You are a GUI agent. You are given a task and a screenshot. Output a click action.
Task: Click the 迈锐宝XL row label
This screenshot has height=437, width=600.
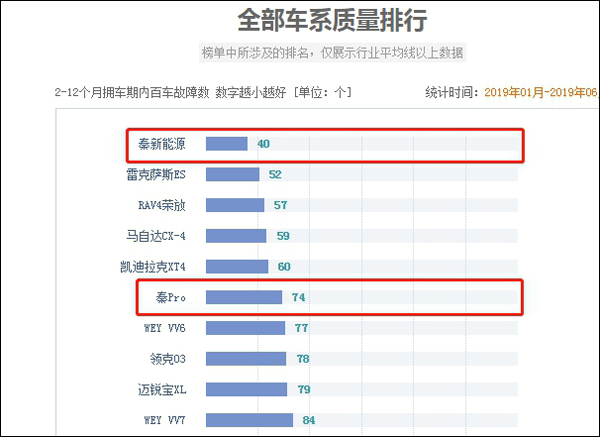[x=162, y=390]
